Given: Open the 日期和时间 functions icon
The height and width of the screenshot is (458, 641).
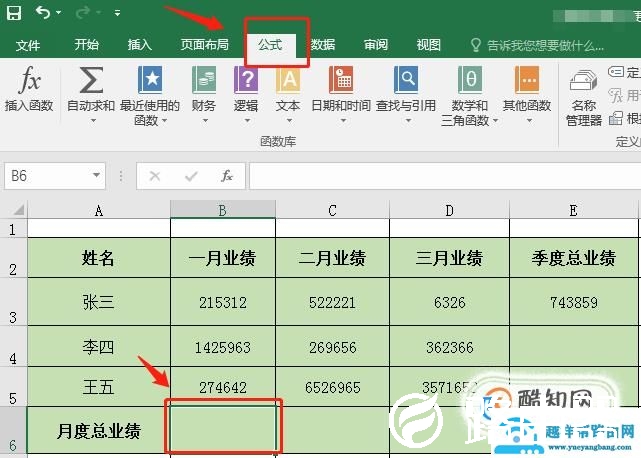Looking at the screenshot, I should 341,80.
